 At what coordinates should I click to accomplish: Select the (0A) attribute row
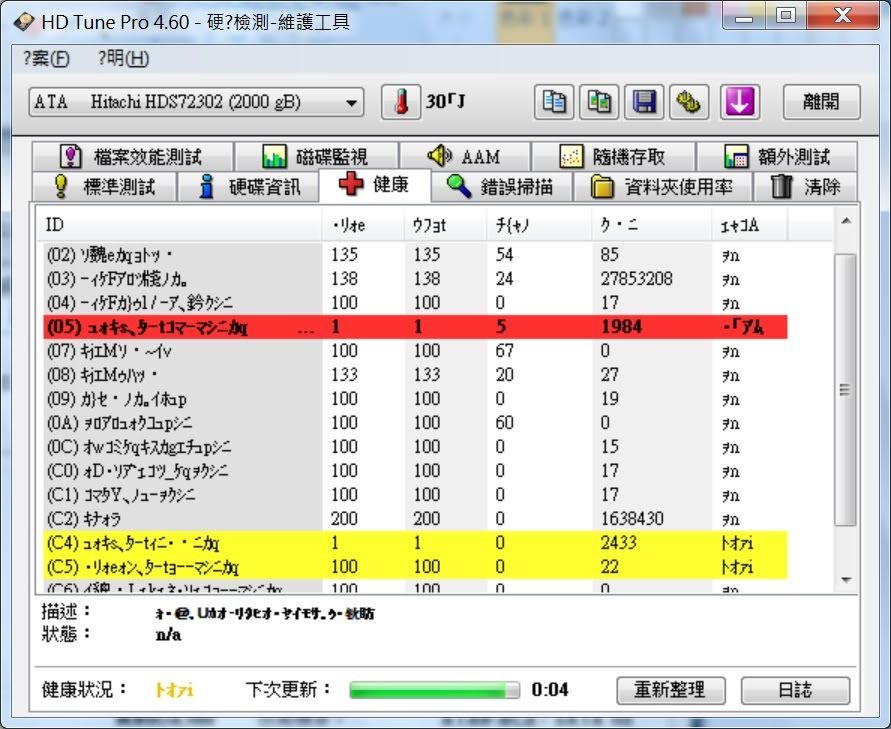point(415,423)
